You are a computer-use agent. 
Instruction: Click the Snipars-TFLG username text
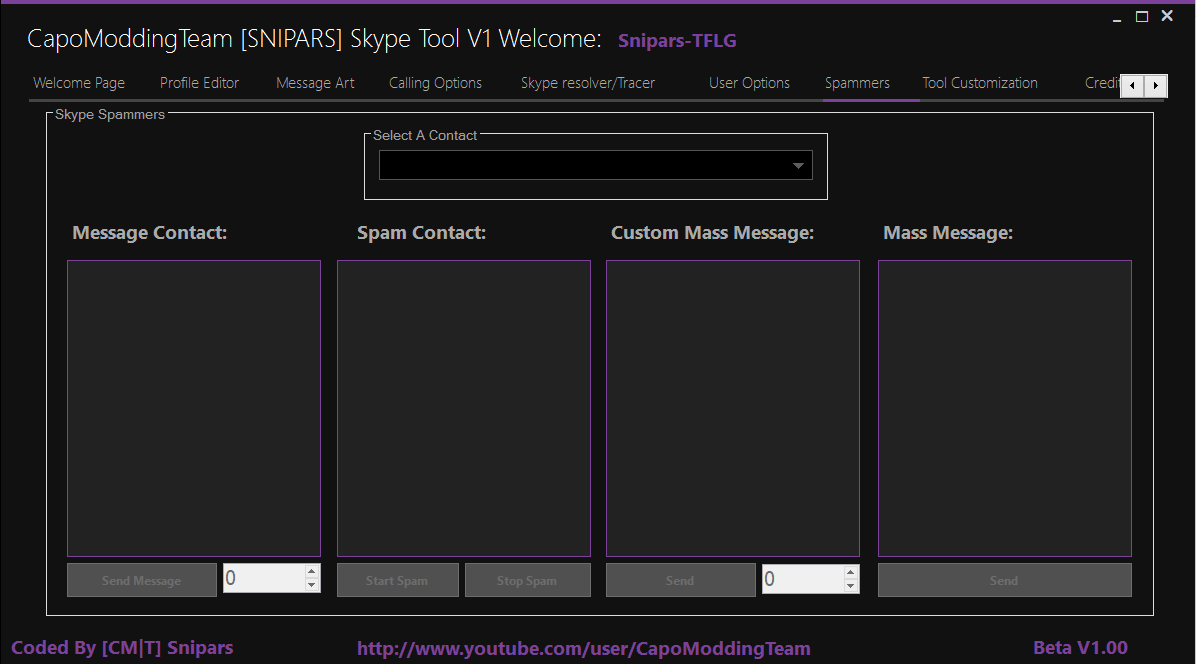677,41
